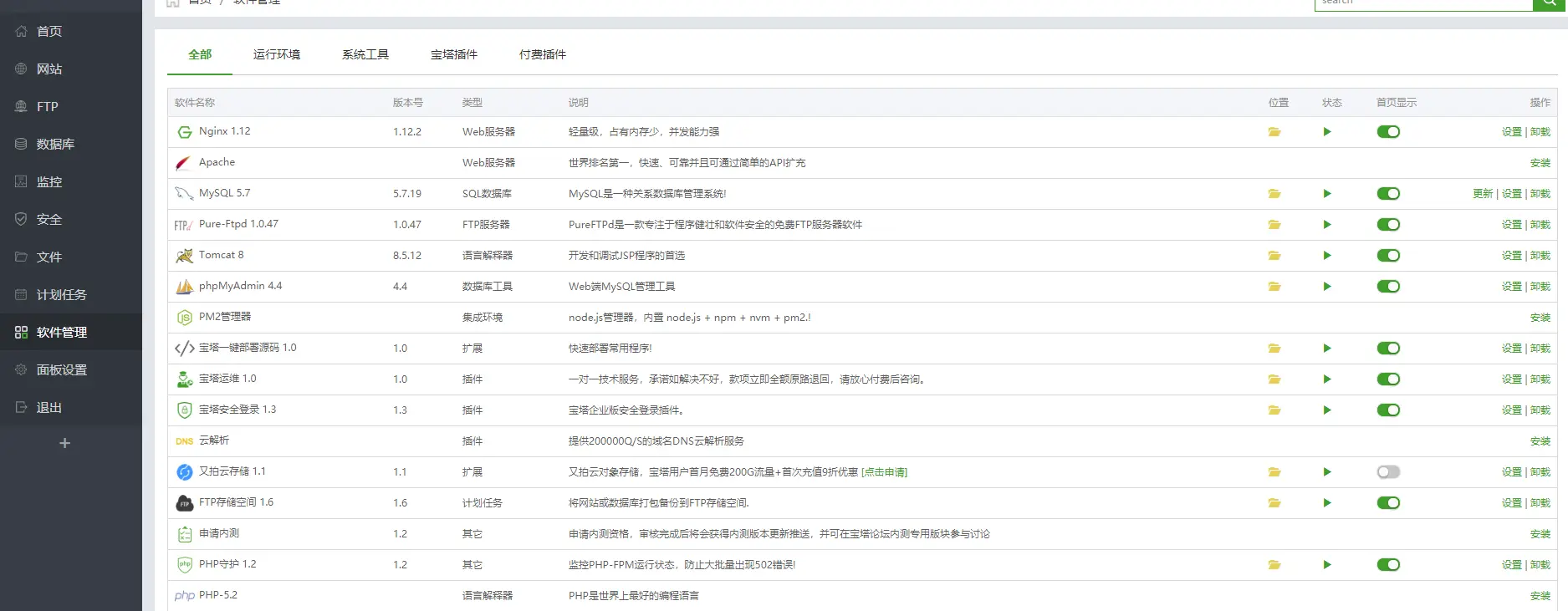Click the Tomcat 8 status play icon
Viewport: 1568px width, 611px height.
[1327, 256]
